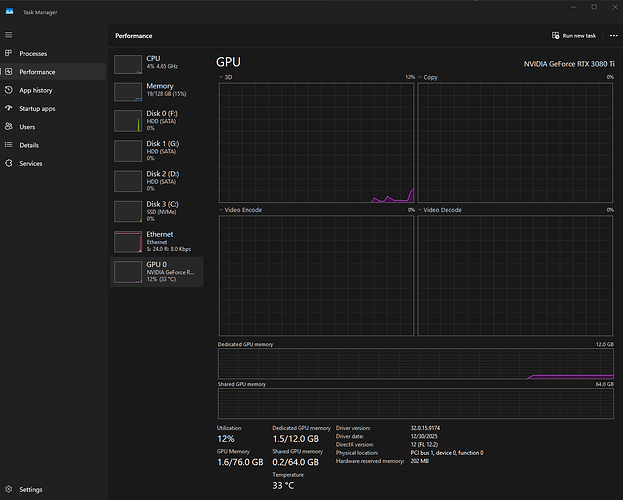Click the Run new task button
The height and width of the screenshot is (500, 623).
tap(574, 35)
